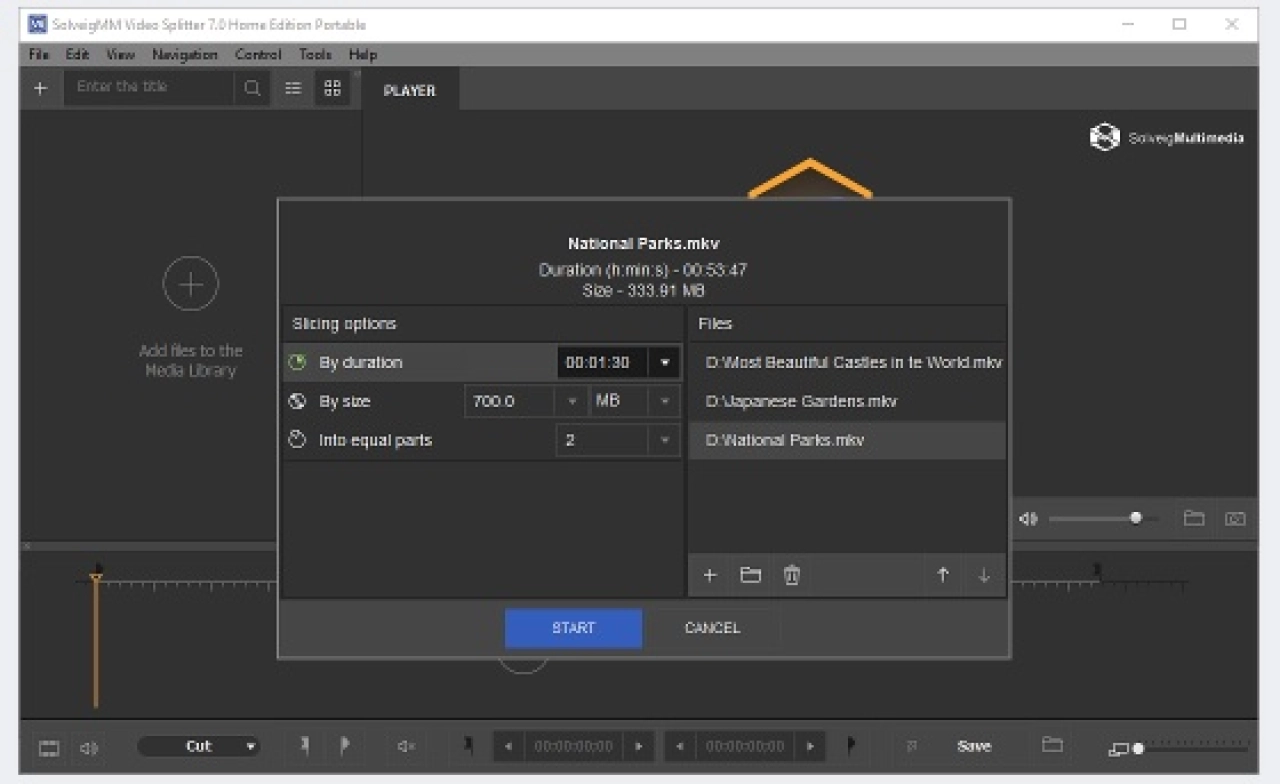Screen dimensions: 1280x784
Task: Click the Save button
Action: point(974,746)
